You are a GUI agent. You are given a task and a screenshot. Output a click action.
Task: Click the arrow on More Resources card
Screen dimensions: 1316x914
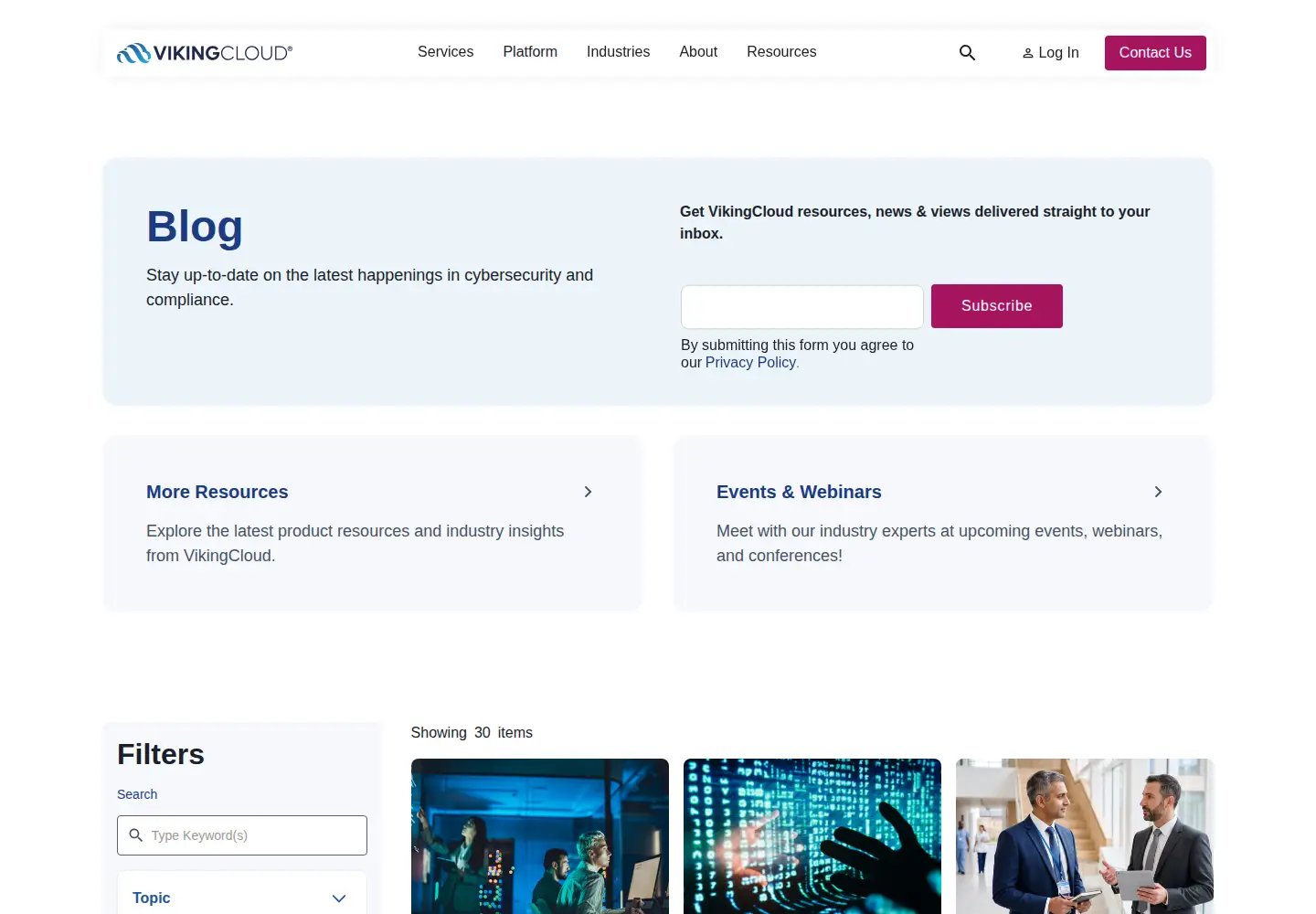[x=589, y=492]
